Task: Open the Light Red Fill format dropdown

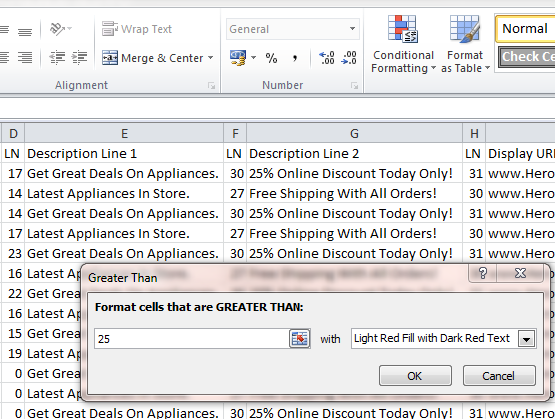Action: point(526,339)
